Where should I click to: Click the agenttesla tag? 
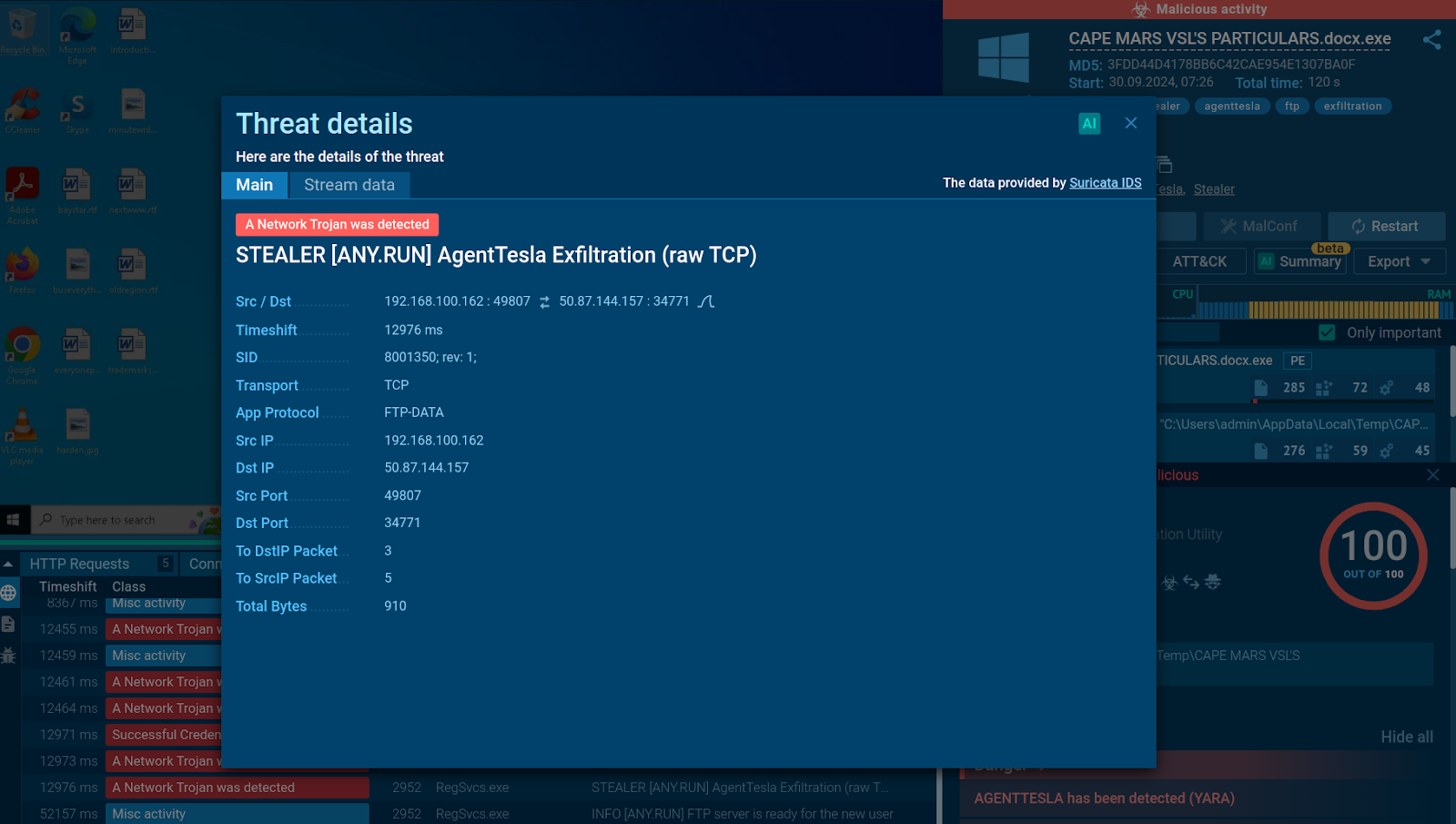point(1232,107)
